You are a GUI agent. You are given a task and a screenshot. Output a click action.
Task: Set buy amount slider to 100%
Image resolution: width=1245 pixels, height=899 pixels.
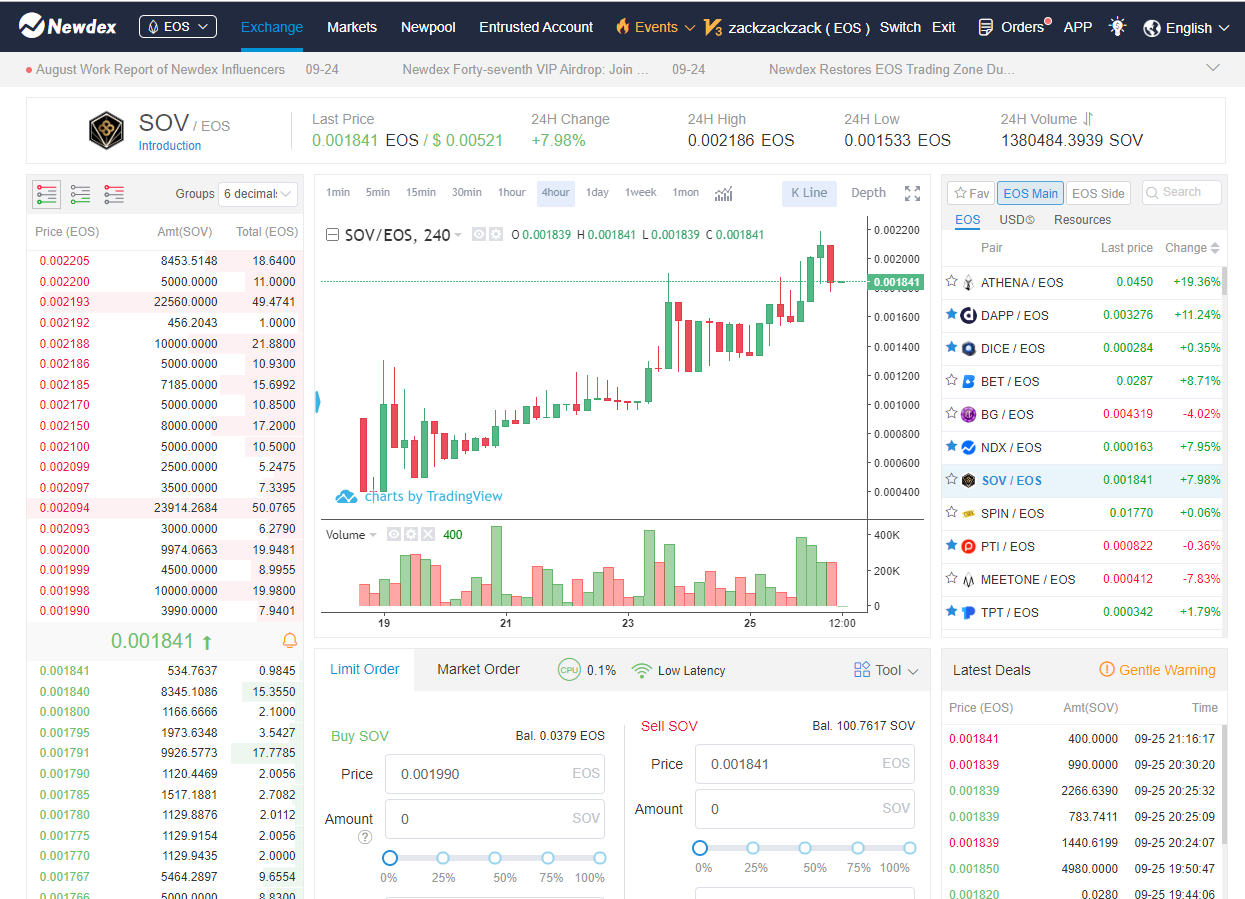(600, 858)
